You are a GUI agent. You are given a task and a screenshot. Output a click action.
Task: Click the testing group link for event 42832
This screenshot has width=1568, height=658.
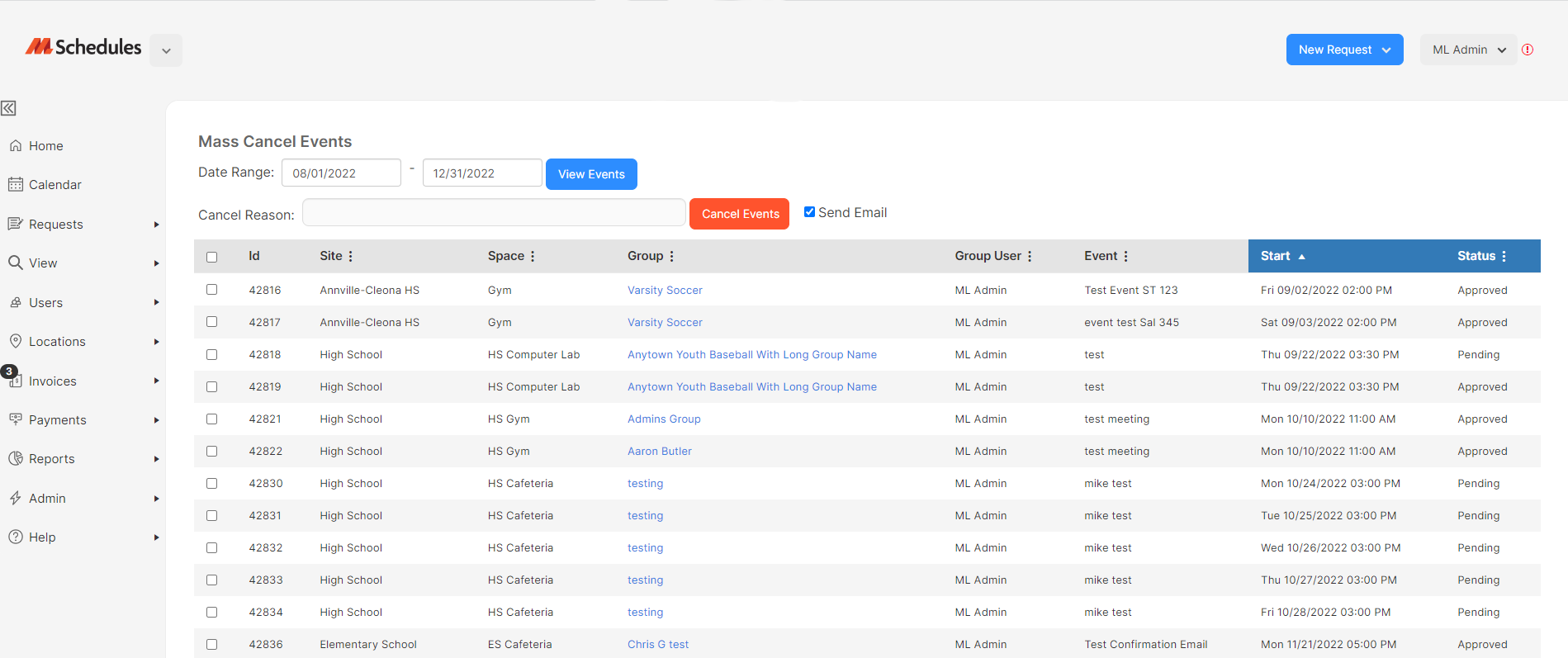[645, 547]
